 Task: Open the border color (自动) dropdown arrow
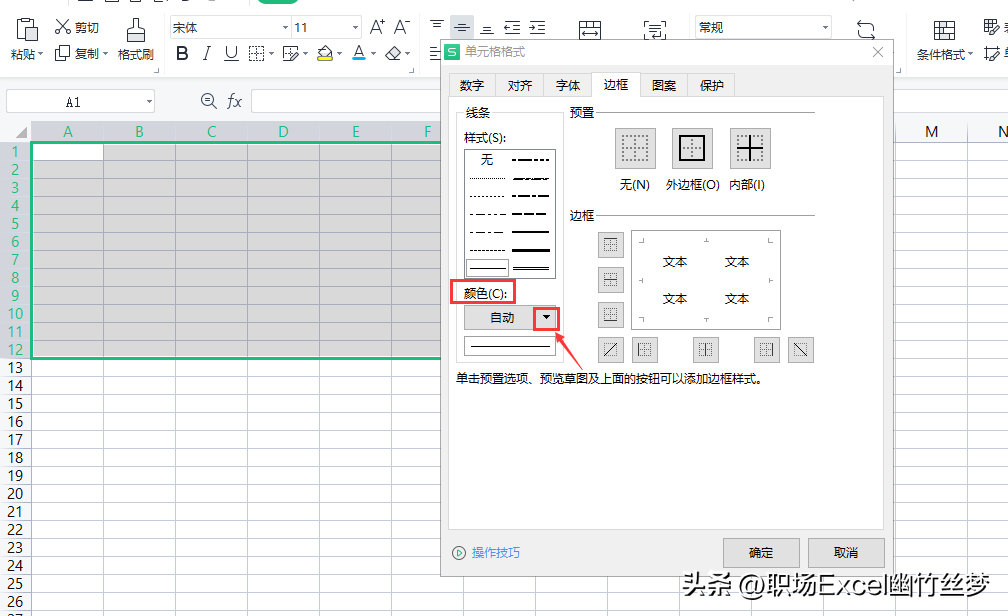[x=546, y=318]
